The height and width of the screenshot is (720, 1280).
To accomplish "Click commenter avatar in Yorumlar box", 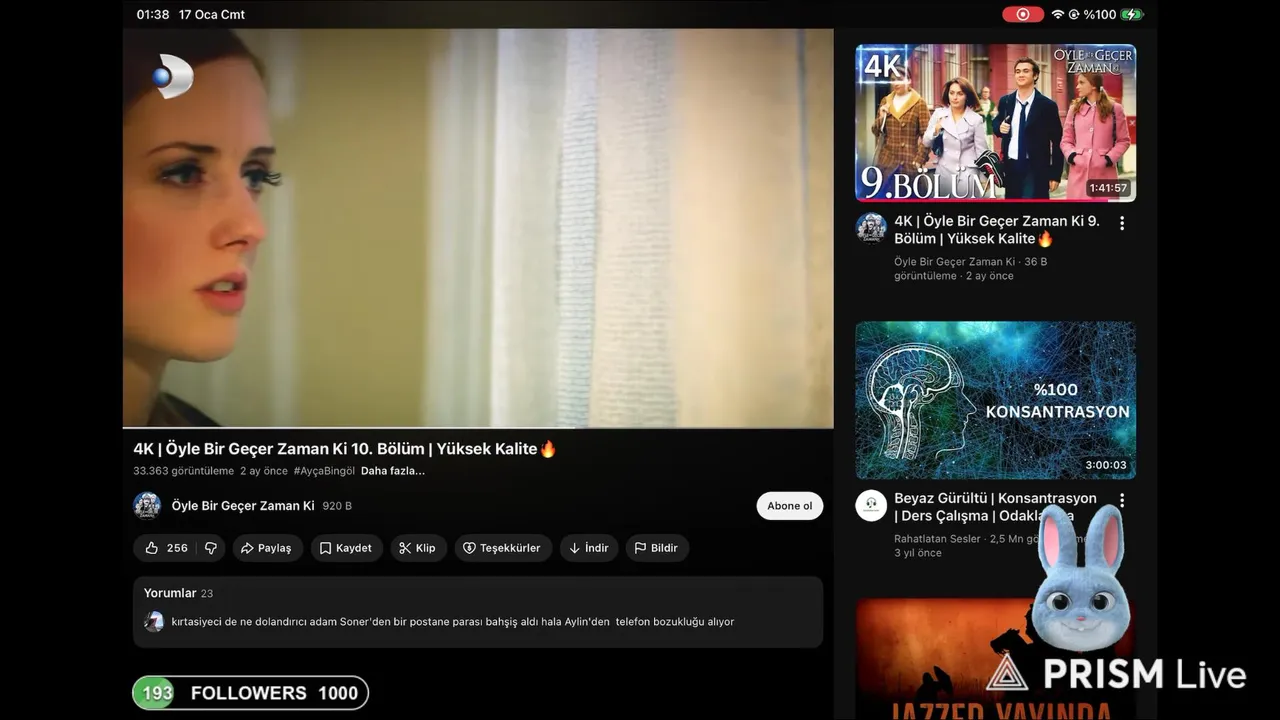I will [154, 622].
